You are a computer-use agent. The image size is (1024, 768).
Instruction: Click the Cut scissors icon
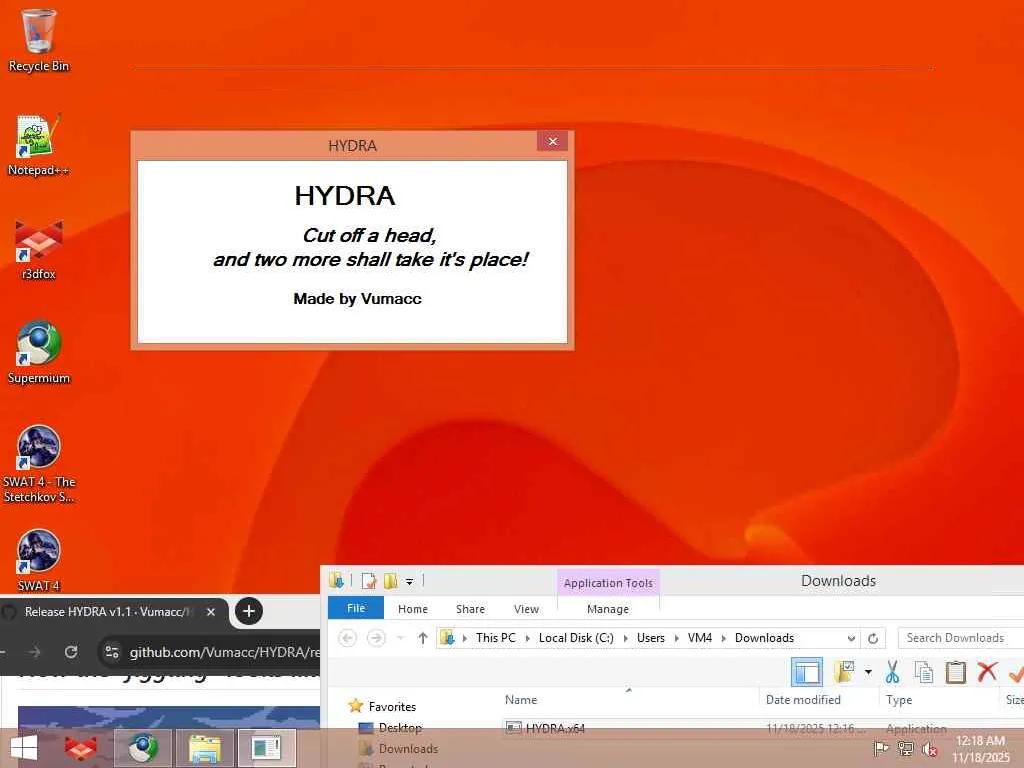pos(892,672)
